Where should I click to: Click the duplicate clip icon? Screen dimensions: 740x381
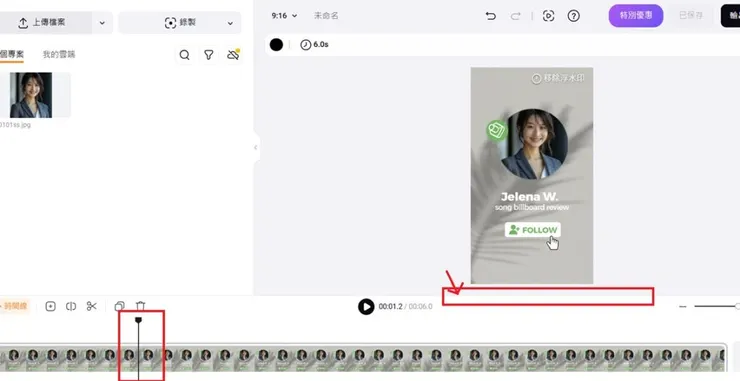[120, 306]
